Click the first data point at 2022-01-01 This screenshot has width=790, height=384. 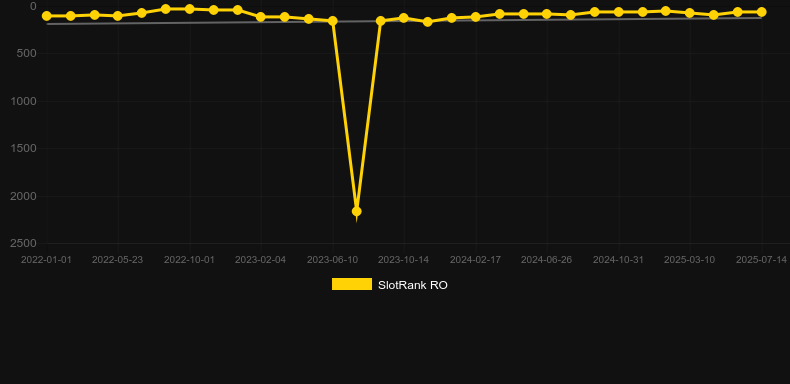tap(47, 16)
